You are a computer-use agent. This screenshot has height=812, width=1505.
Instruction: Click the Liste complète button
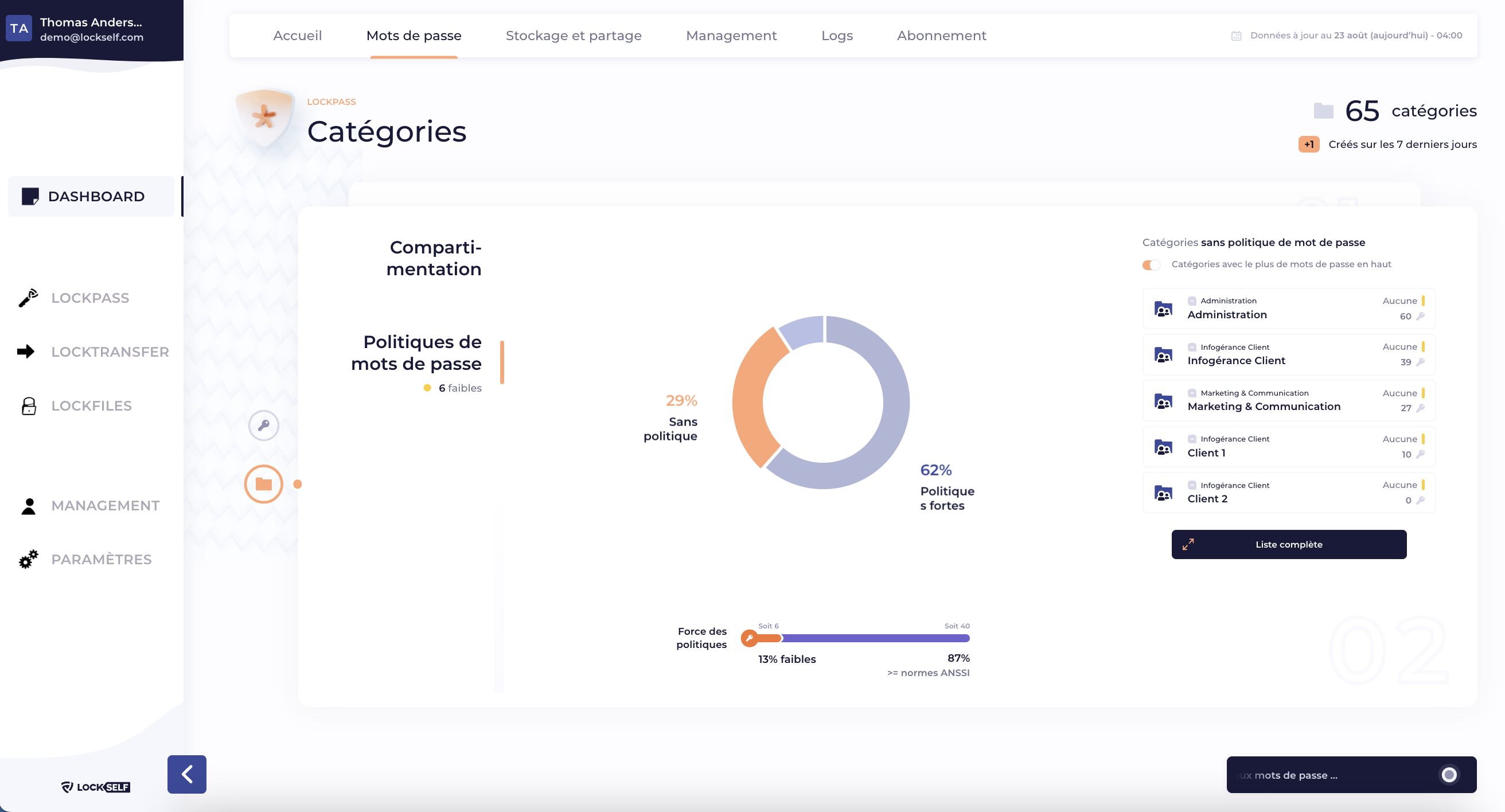pyautogui.click(x=1288, y=544)
